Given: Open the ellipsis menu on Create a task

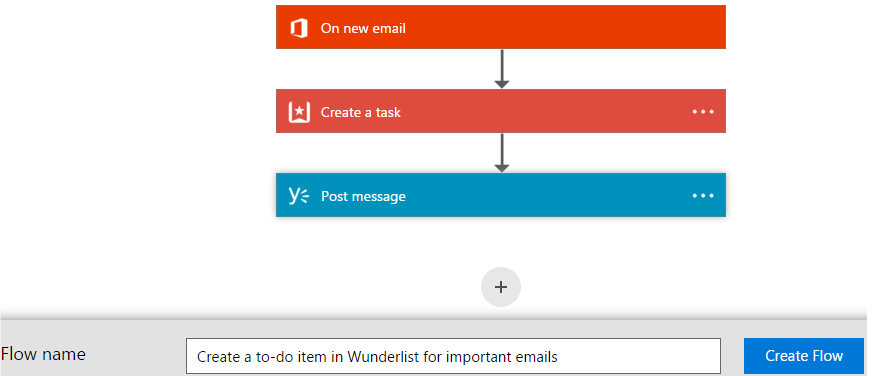Looking at the screenshot, I should pyautogui.click(x=703, y=112).
